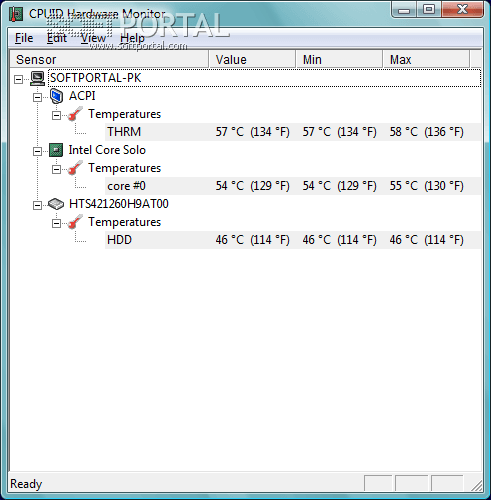Collapse the SOFTPORTAL-PK root node

tap(18, 79)
